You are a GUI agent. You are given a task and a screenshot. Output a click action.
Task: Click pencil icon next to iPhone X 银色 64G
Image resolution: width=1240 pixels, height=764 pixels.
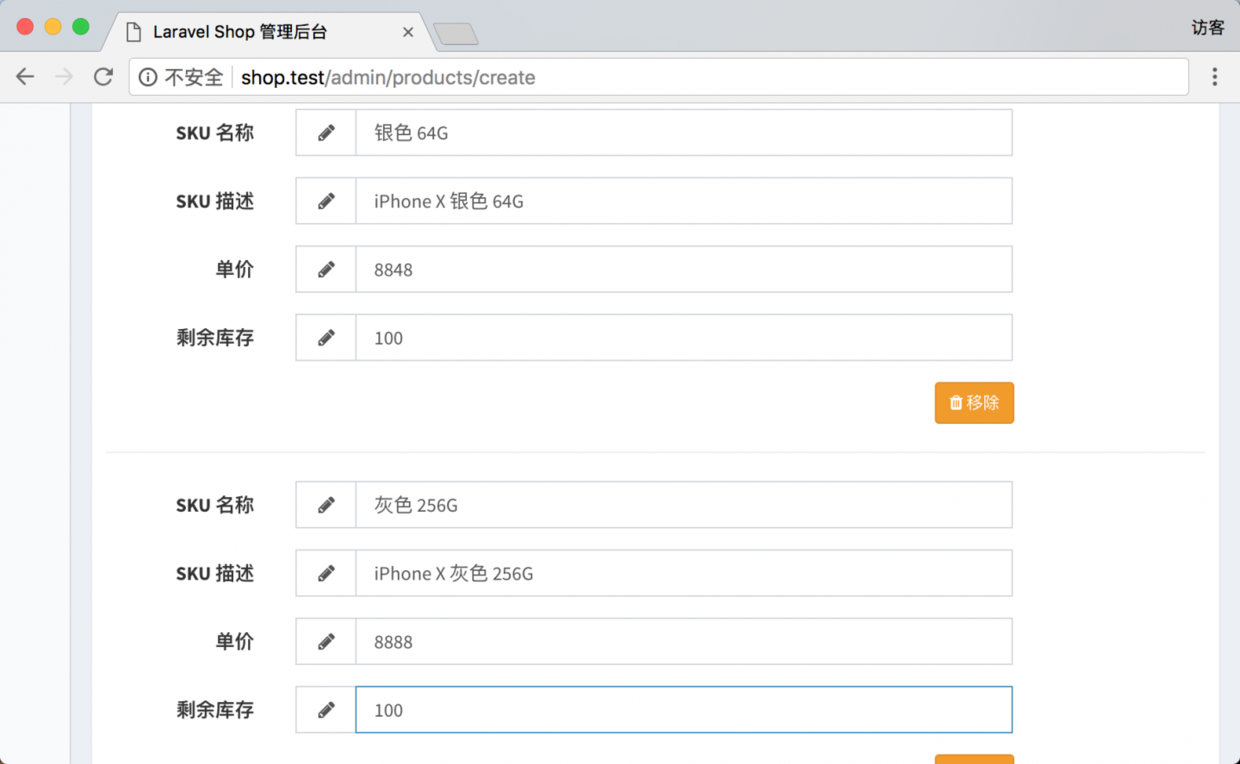(x=326, y=201)
